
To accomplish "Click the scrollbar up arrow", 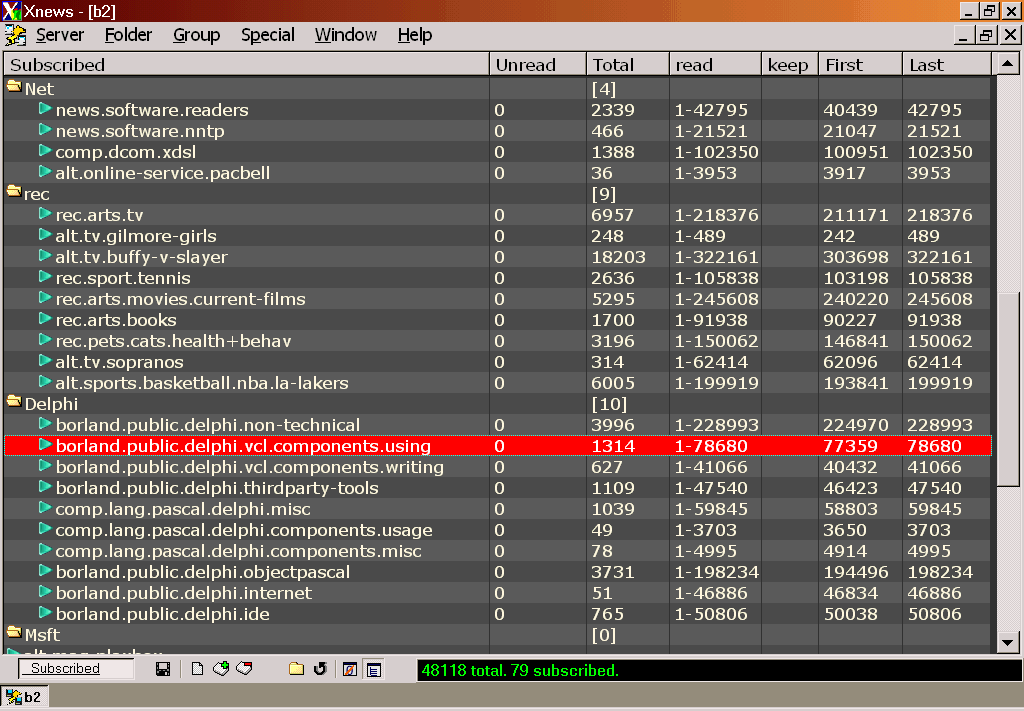I will click(1007, 64).
